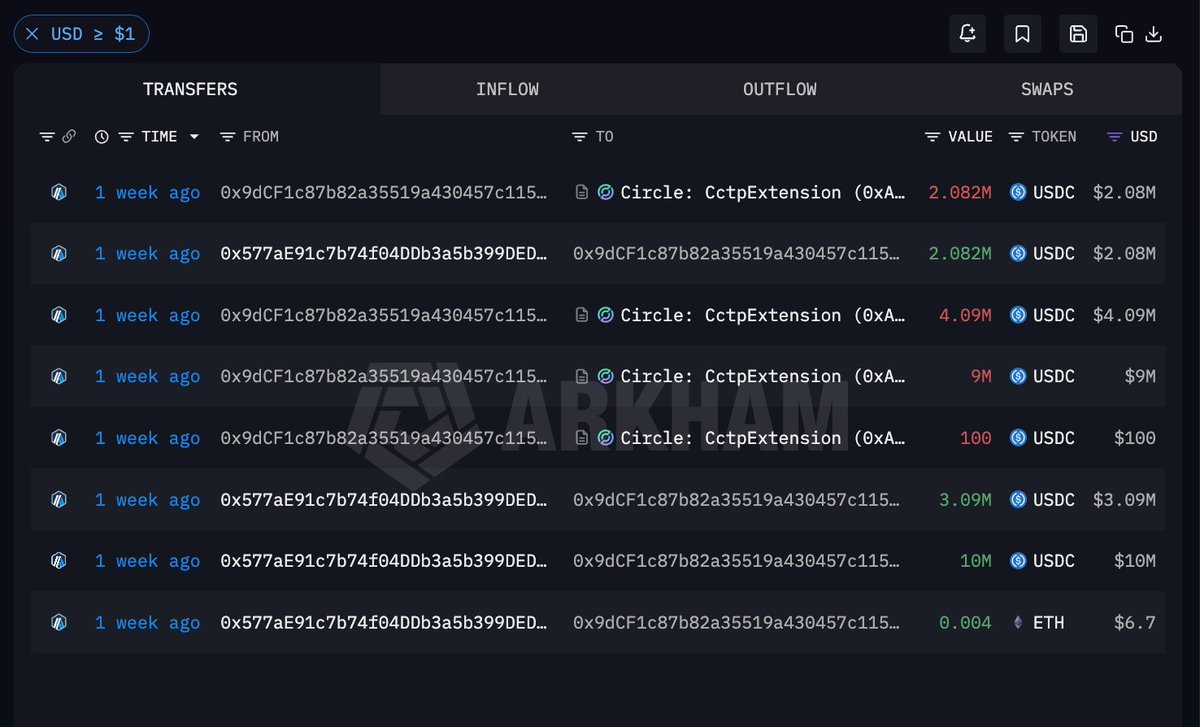
Task: Click the link icon in header
Action: click(x=69, y=137)
